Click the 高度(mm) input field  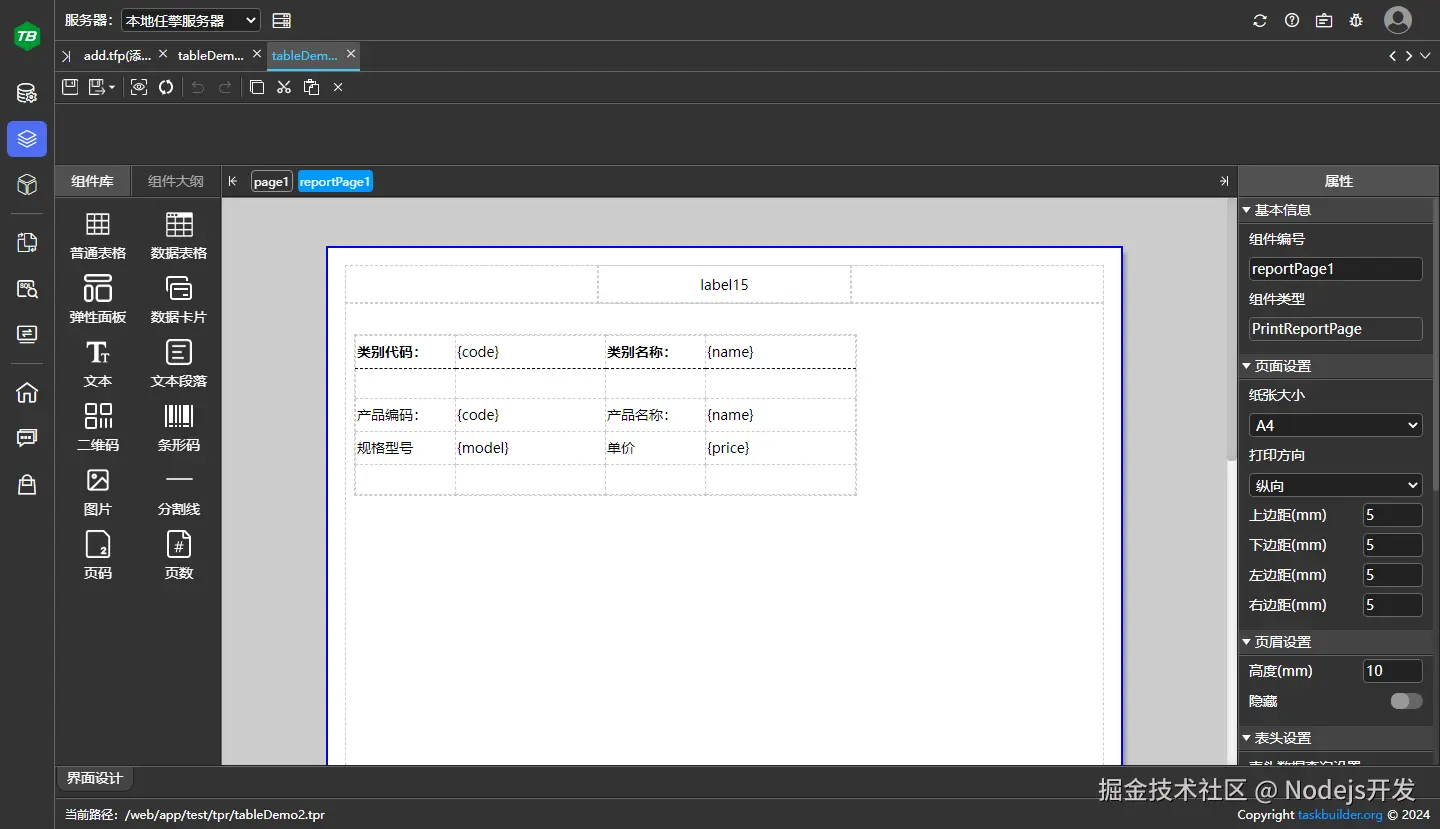[1392, 671]
